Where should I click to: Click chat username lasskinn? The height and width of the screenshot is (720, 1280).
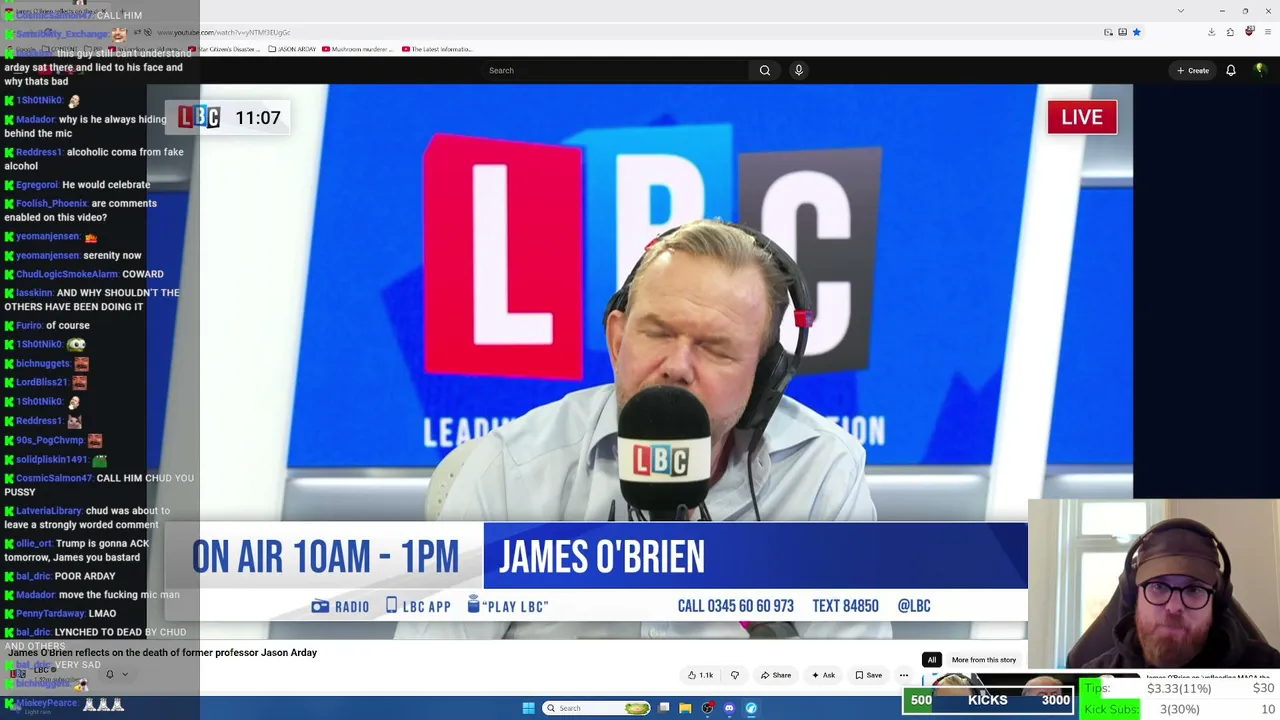[34, 293]
